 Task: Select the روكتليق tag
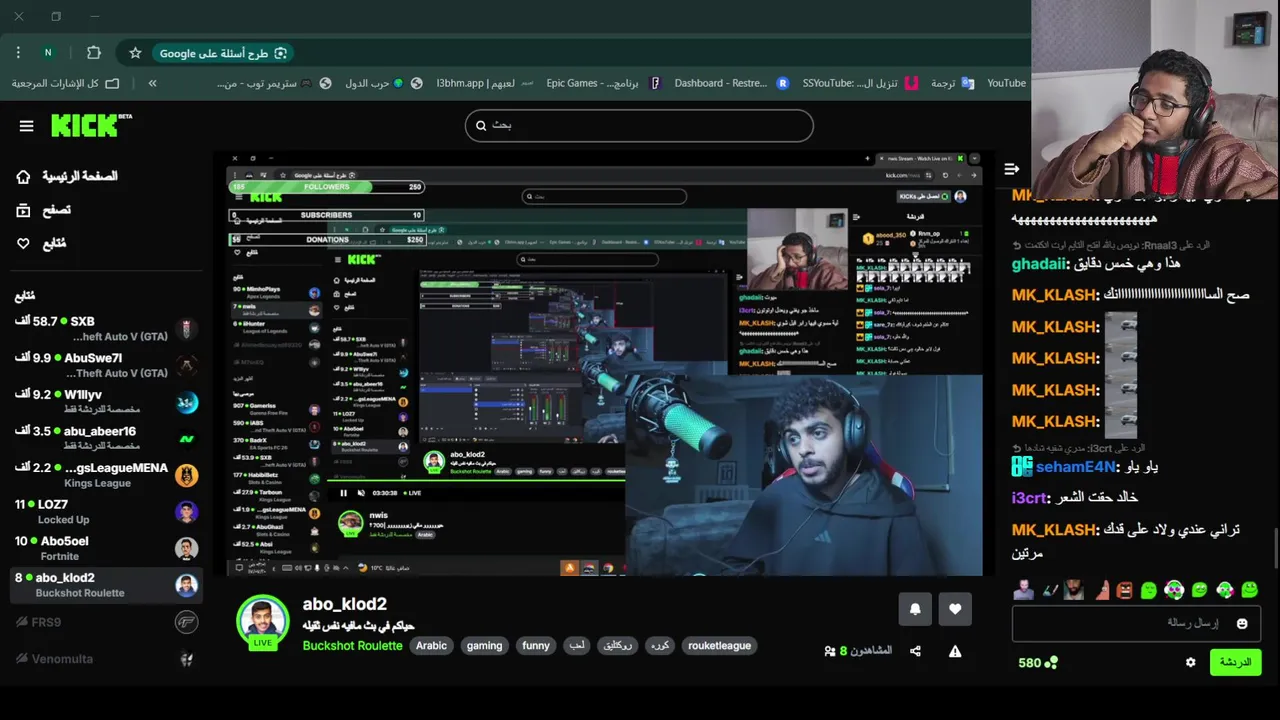click(x=618, y=646)
